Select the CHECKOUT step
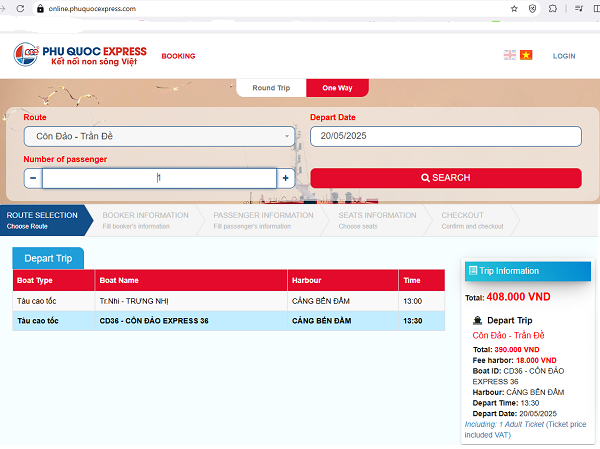The height and width of the screenshot is (449, 600). point(472,220)
